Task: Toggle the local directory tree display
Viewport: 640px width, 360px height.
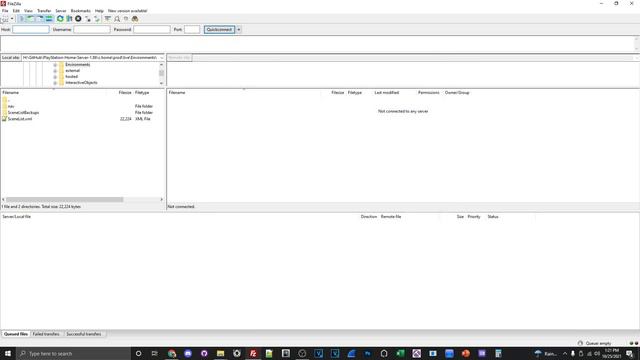Action: 31,19
